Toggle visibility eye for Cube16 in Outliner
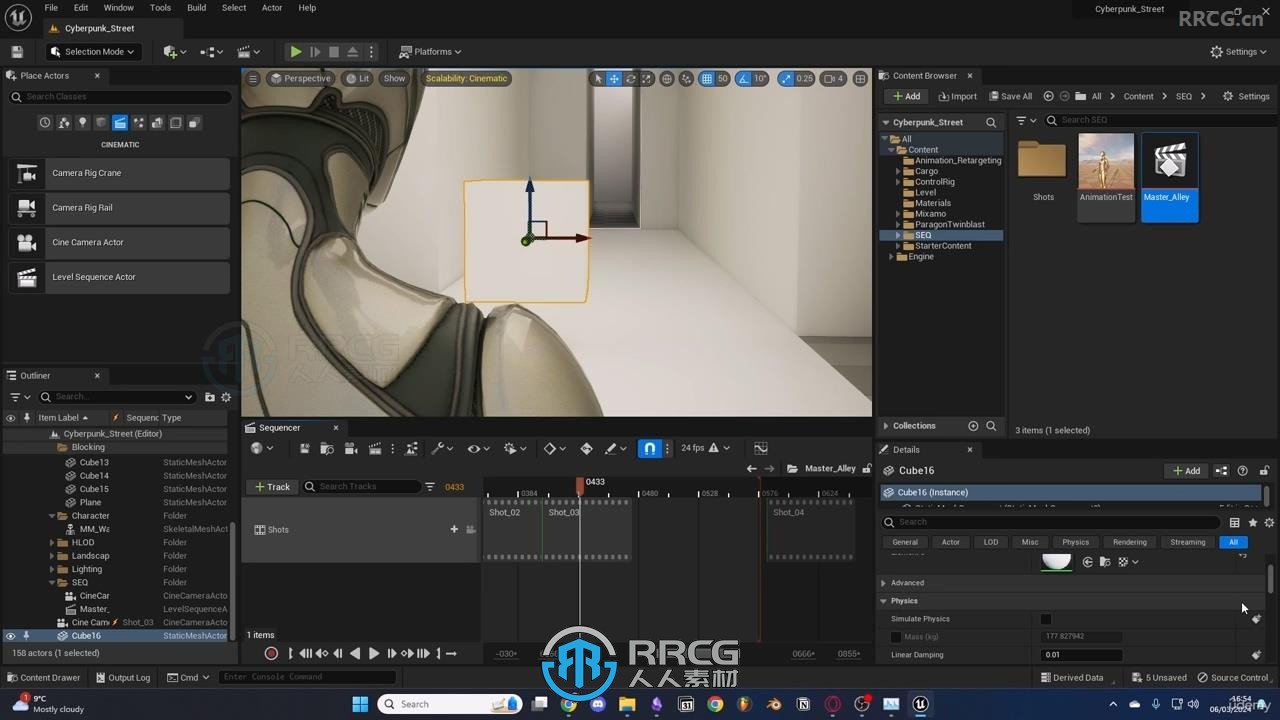Image resolution: width=1280 pixels, height=720 pixels. pyautogui.click(x=11, y=636)
